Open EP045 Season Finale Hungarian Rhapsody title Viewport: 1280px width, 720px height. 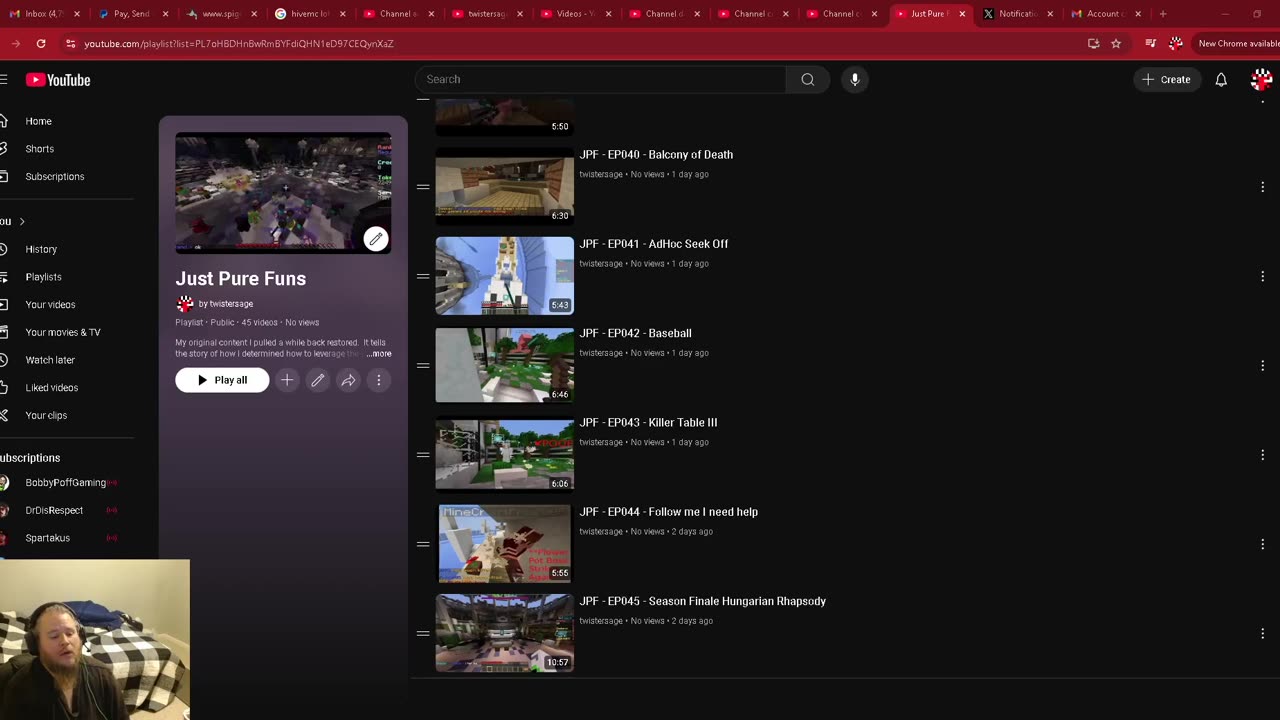tap(702, 601)
